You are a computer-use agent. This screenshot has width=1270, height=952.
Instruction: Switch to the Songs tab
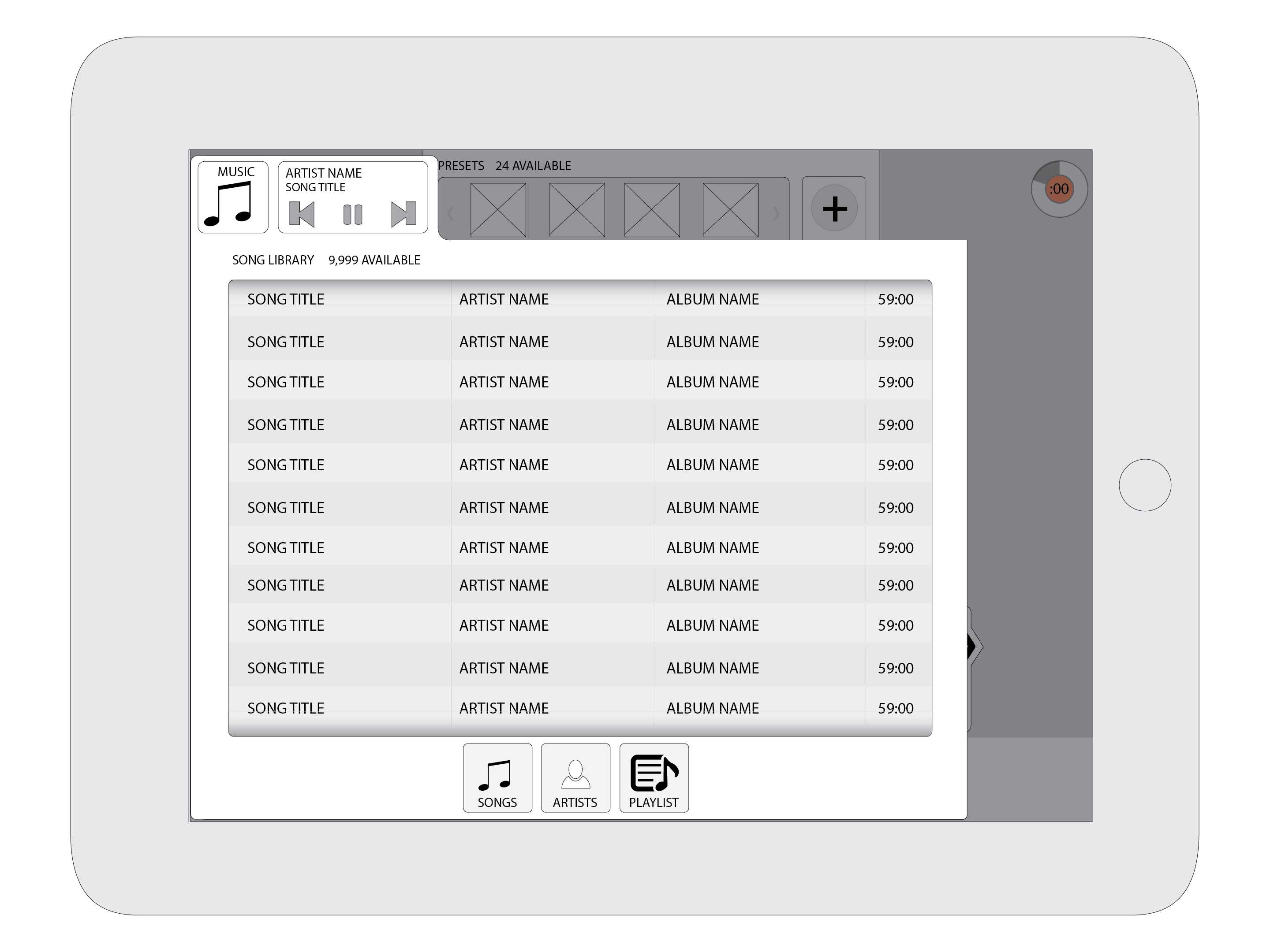tap(497, 777)
